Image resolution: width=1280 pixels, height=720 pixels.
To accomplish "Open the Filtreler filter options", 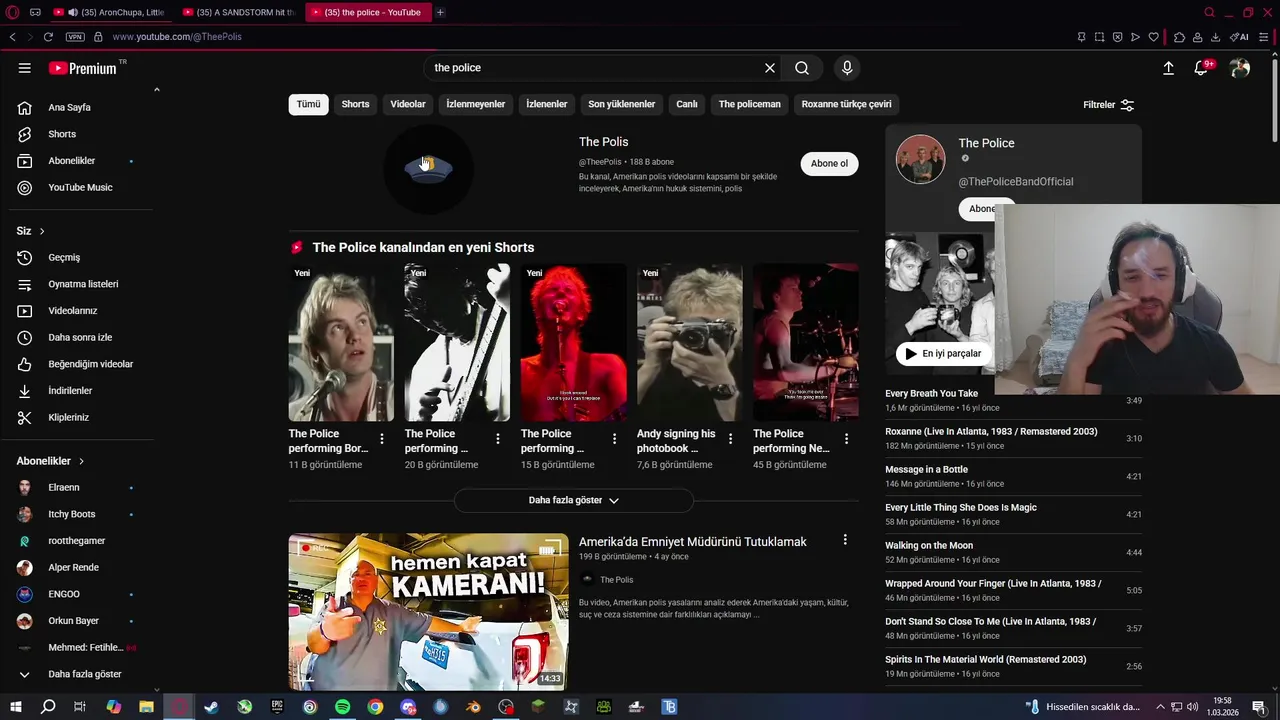I will click(1108, 105).
